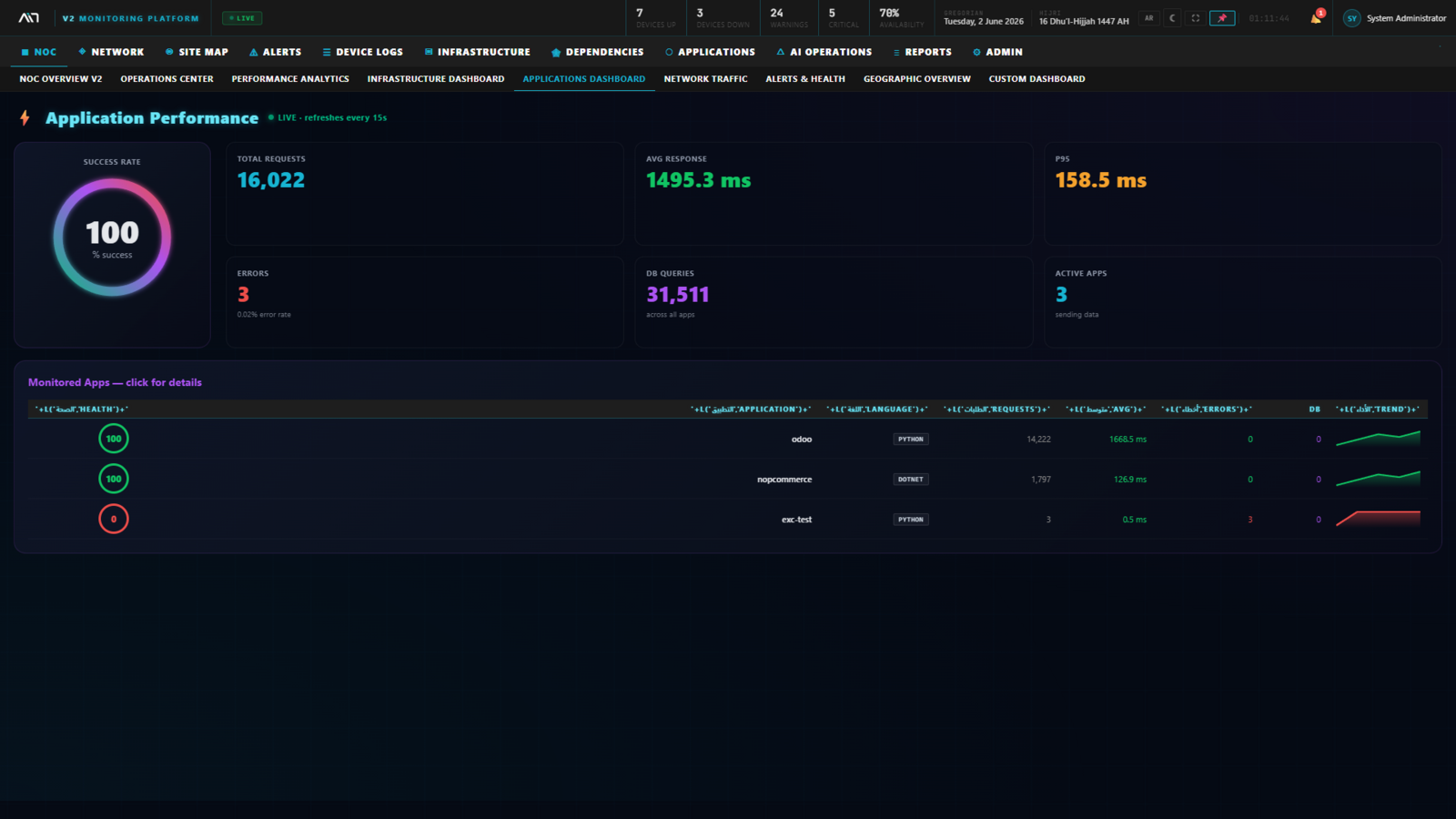The height and width of the screenshot is (819, 1456).
Task: Switch to Custom Dashboard tab
Action: pyautogui.click(x=1036, y=79)
